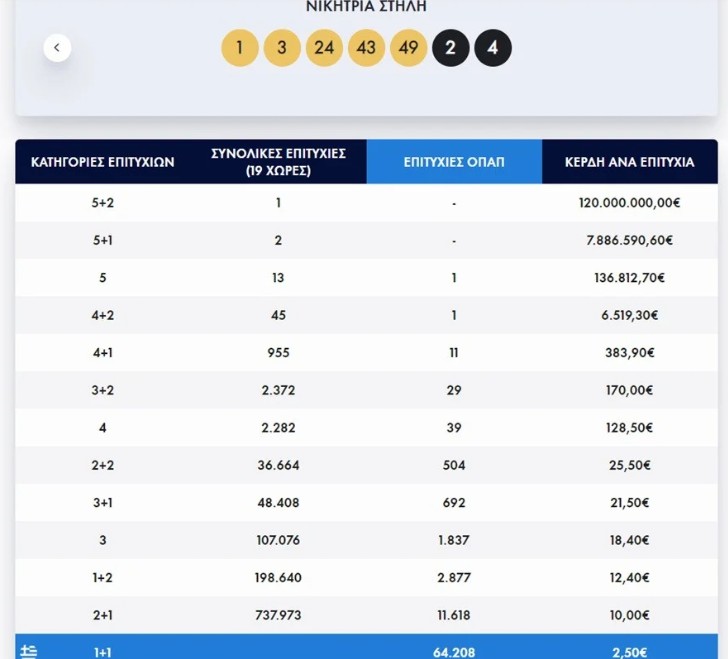Click black bonus ball 2

(x=451, y=47)
